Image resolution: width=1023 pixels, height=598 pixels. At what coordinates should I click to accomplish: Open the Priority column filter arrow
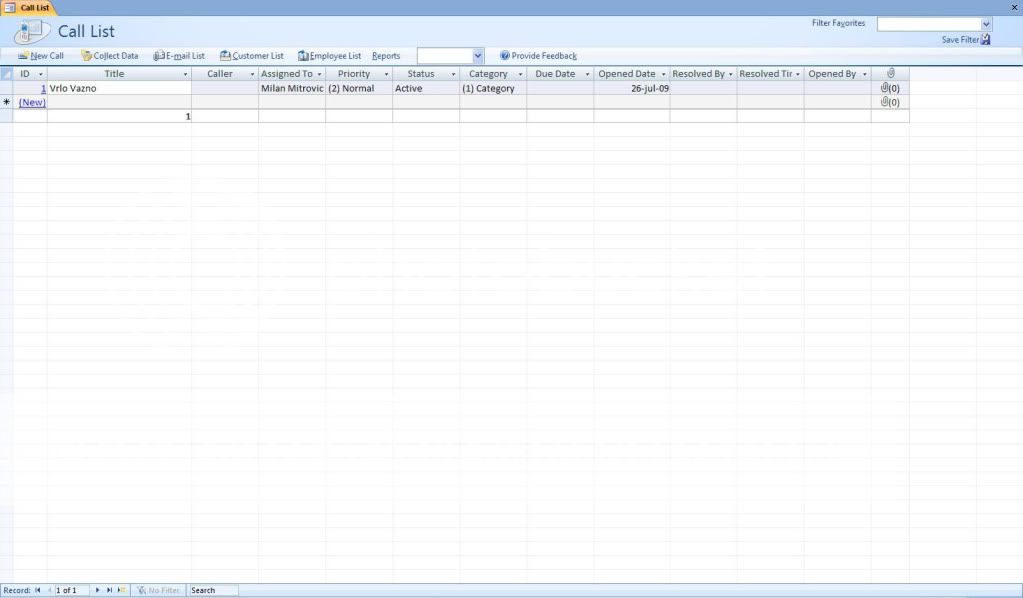[x=386, y=73]
